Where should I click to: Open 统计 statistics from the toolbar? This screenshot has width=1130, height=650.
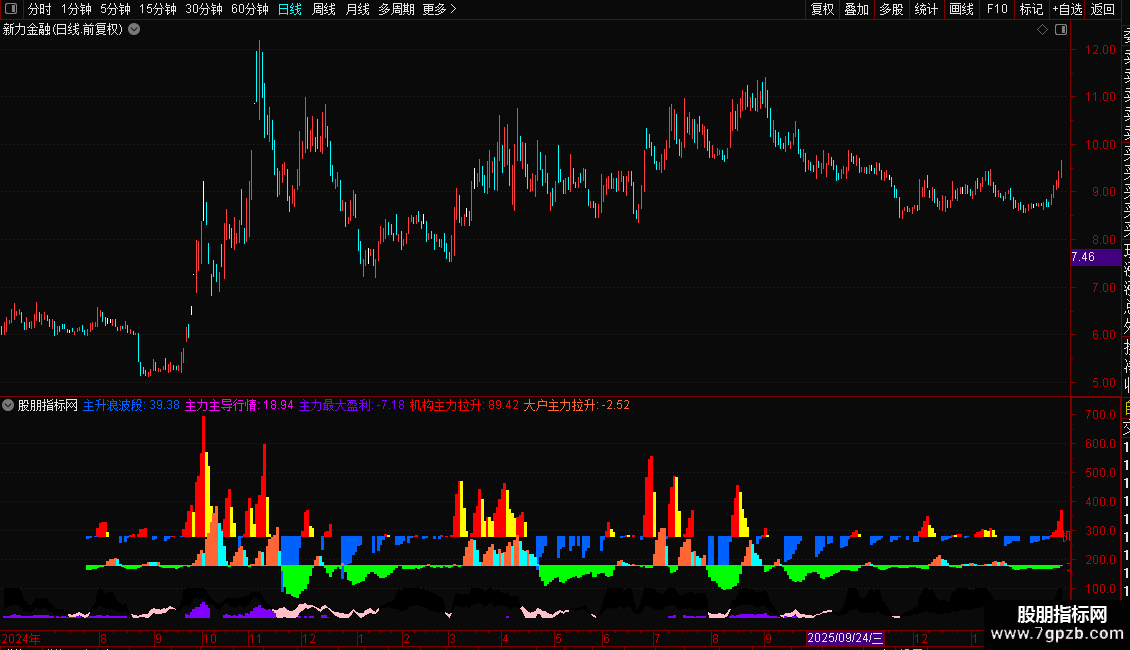[926, 9]
